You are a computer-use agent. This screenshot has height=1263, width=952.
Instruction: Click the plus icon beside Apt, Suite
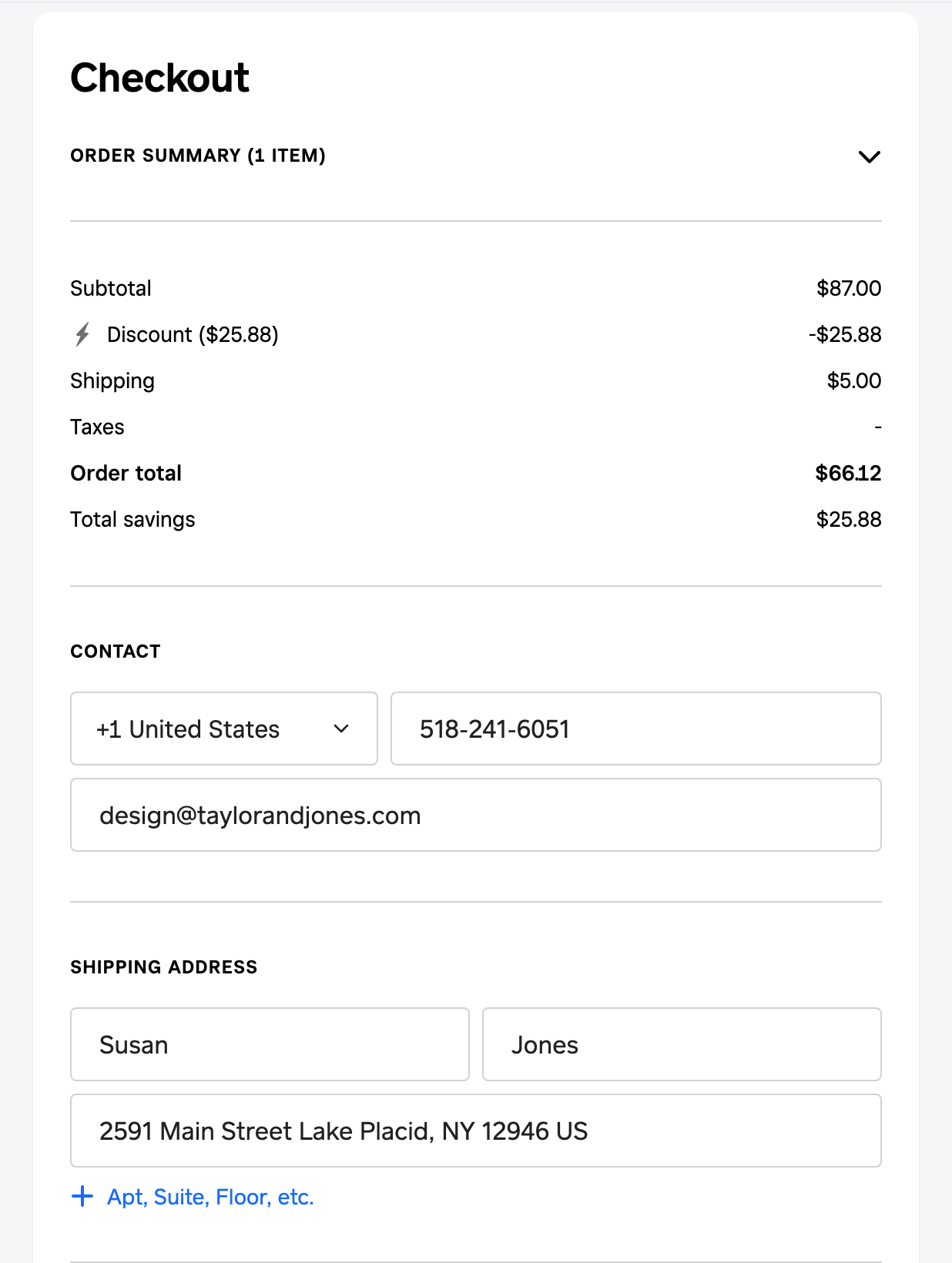(x=82, y=1196)
